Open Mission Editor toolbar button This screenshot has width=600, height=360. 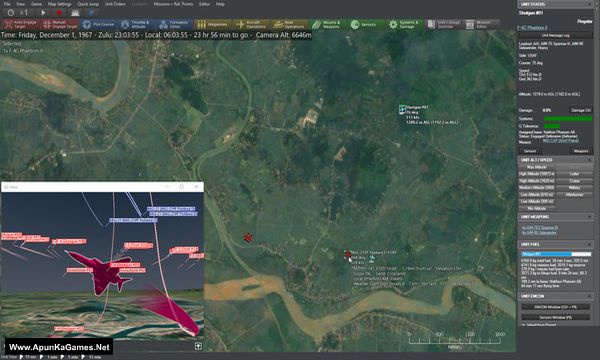[481, 24]
